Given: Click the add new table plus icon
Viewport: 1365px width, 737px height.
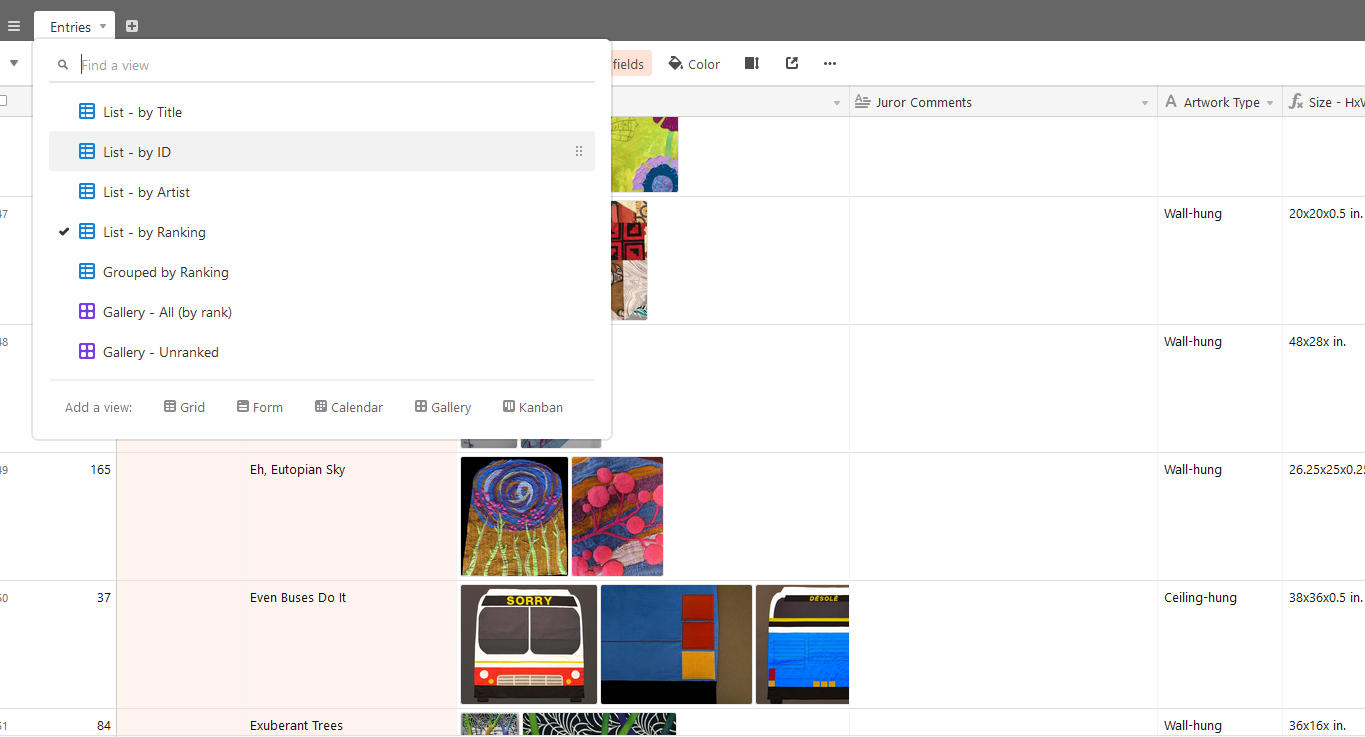Looking at the screenshot, I should point(132,26).
